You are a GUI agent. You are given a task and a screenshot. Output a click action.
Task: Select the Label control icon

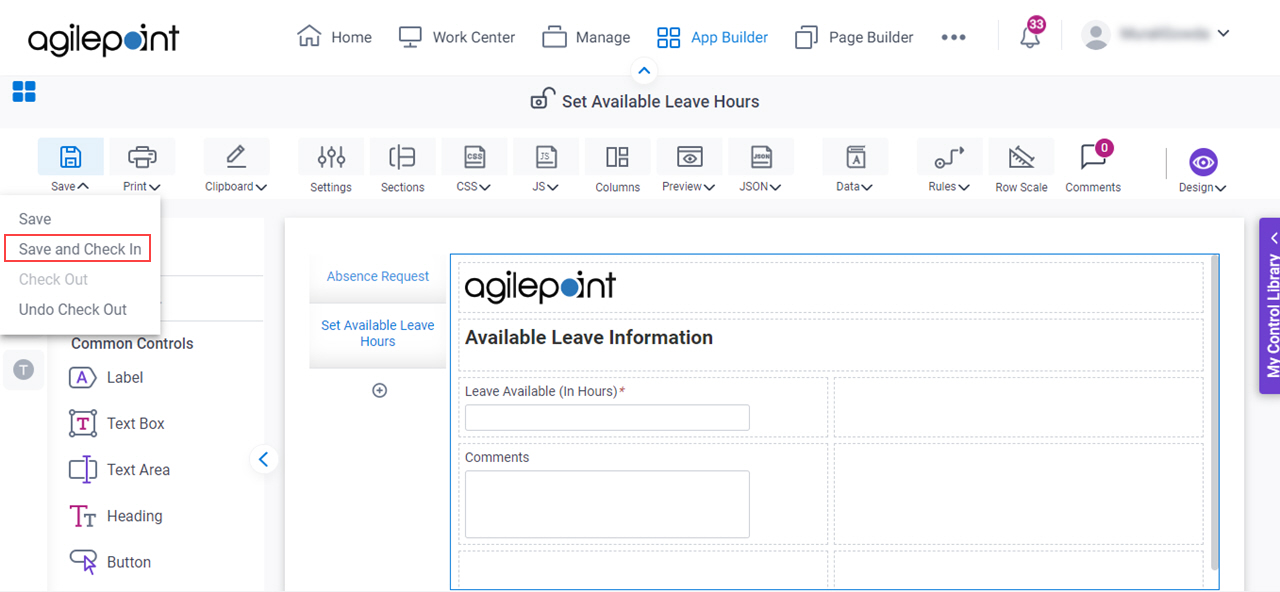coord(82,377)
